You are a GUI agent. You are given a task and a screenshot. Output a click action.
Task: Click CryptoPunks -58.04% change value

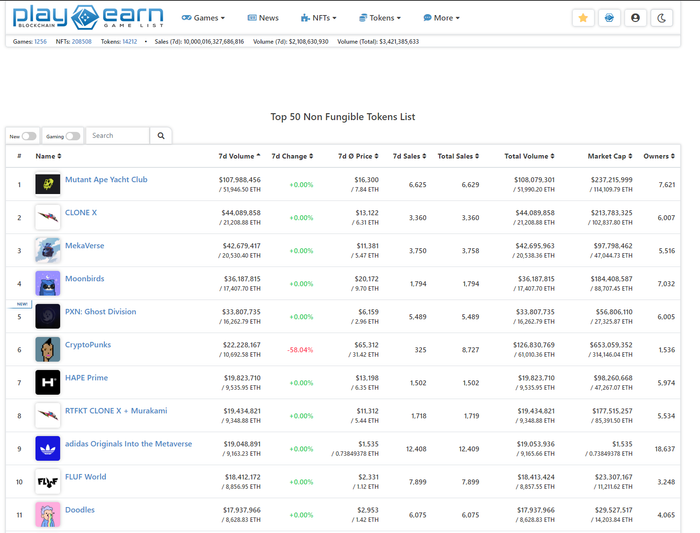click(300, 350)
